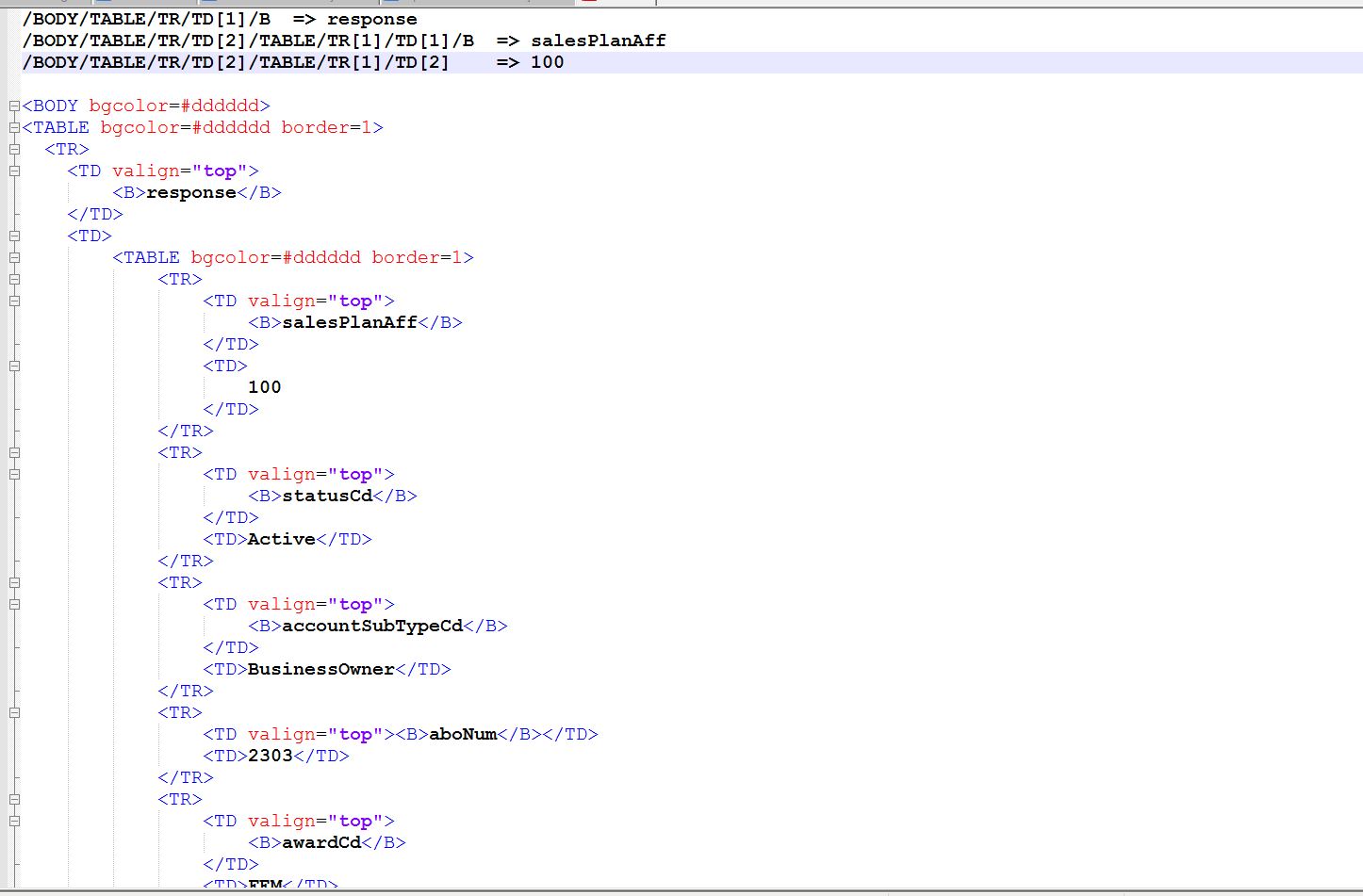Click the outer TABLE bgcolor=#dddddd border=1 line

click(x=203, y=127)
